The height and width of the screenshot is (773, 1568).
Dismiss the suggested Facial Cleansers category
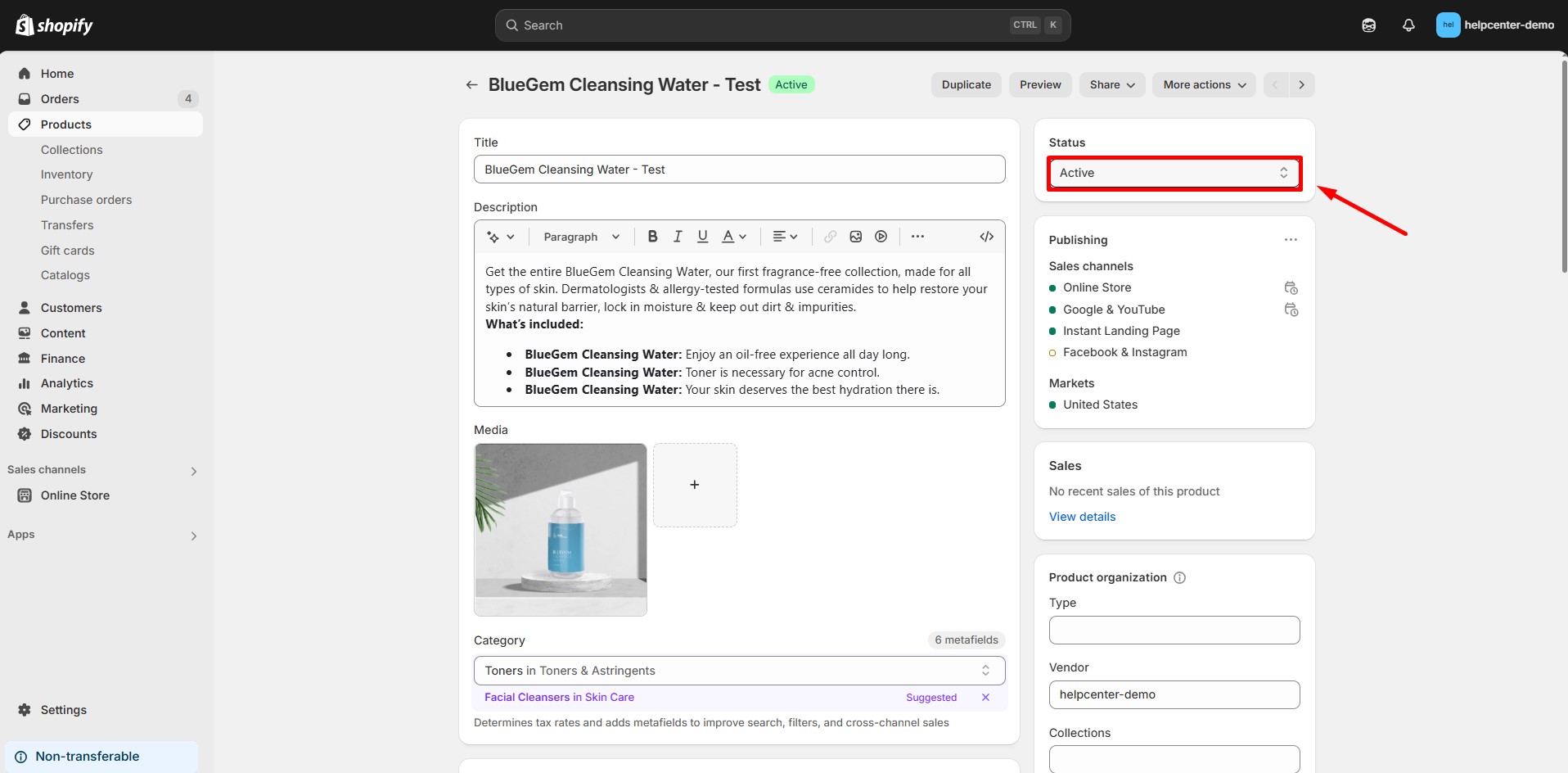(x=985, y=698)
